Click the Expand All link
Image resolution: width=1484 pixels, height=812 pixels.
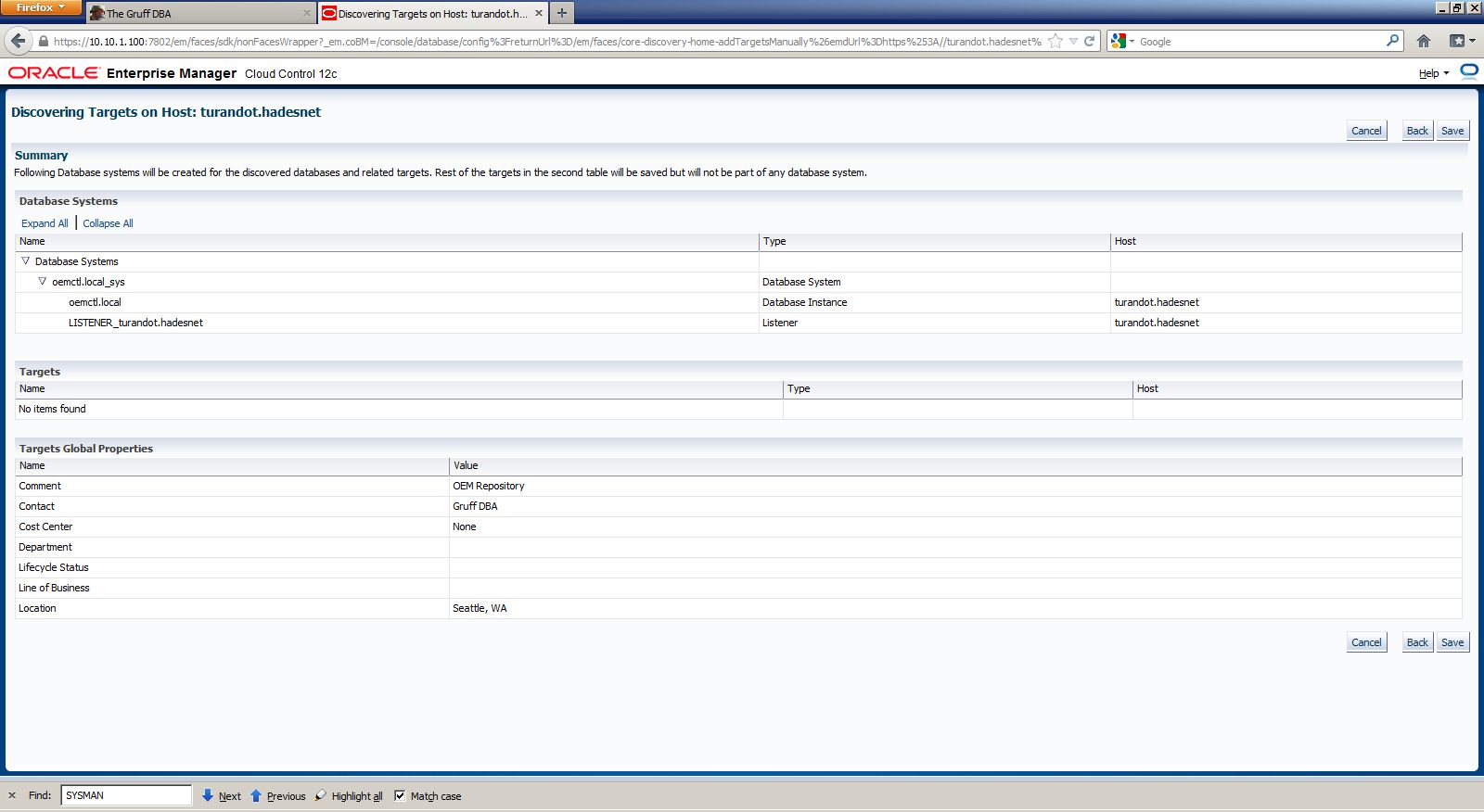tap(45, 223)
